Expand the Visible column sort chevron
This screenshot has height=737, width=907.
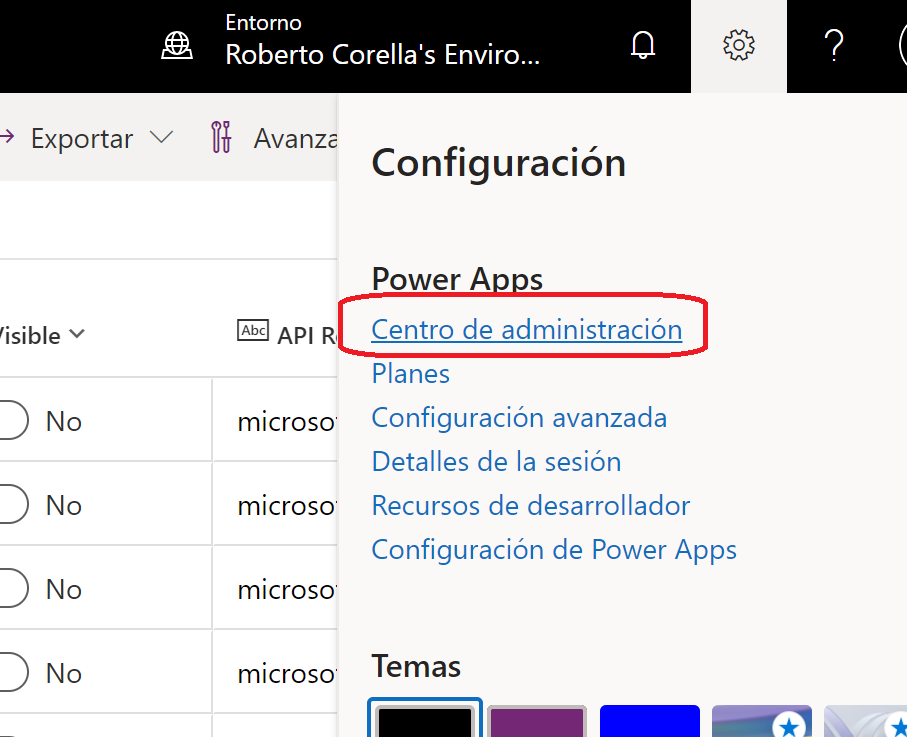pos(76,334)
